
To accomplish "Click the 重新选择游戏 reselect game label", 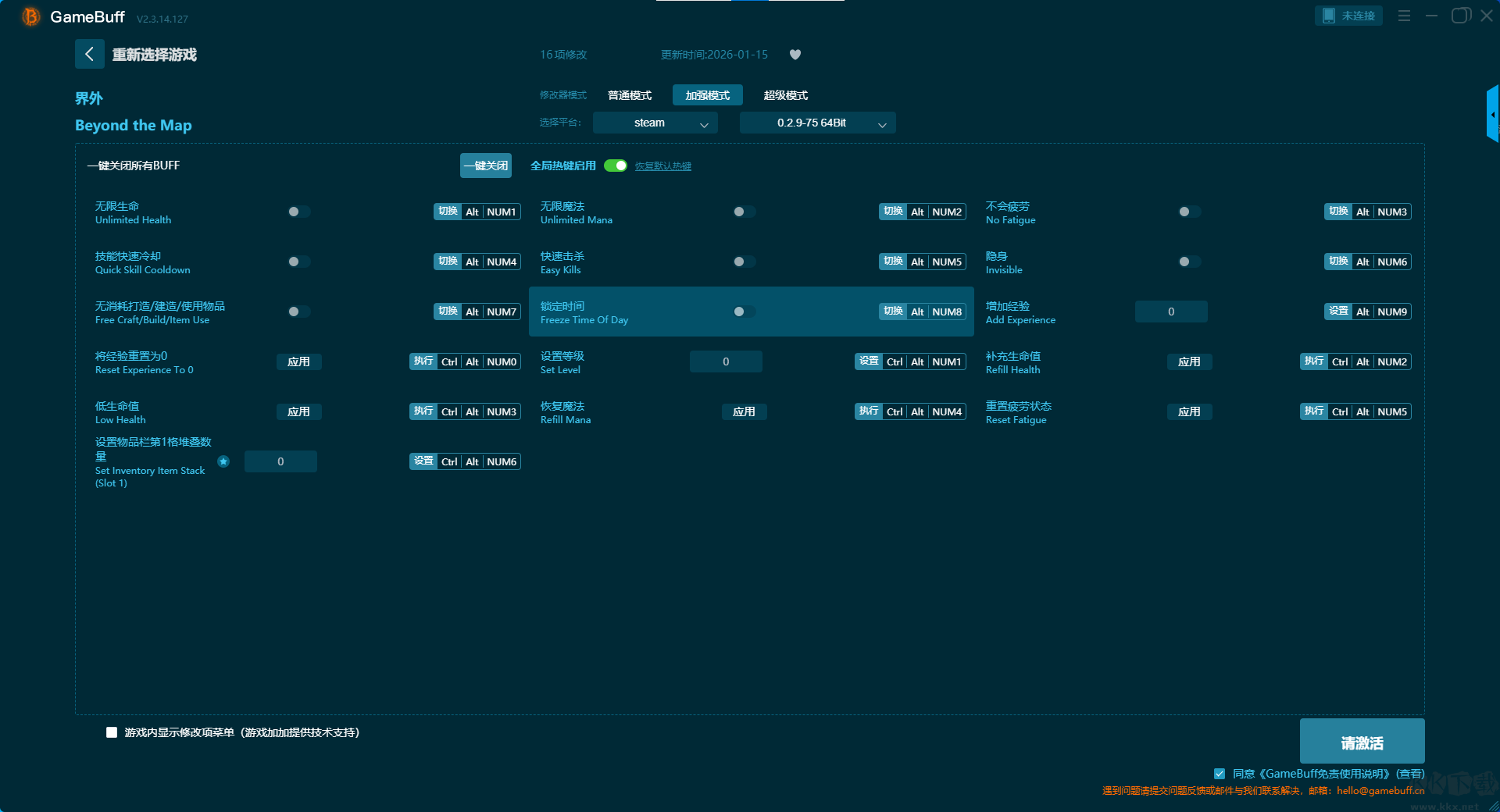I will pos(154,55).
